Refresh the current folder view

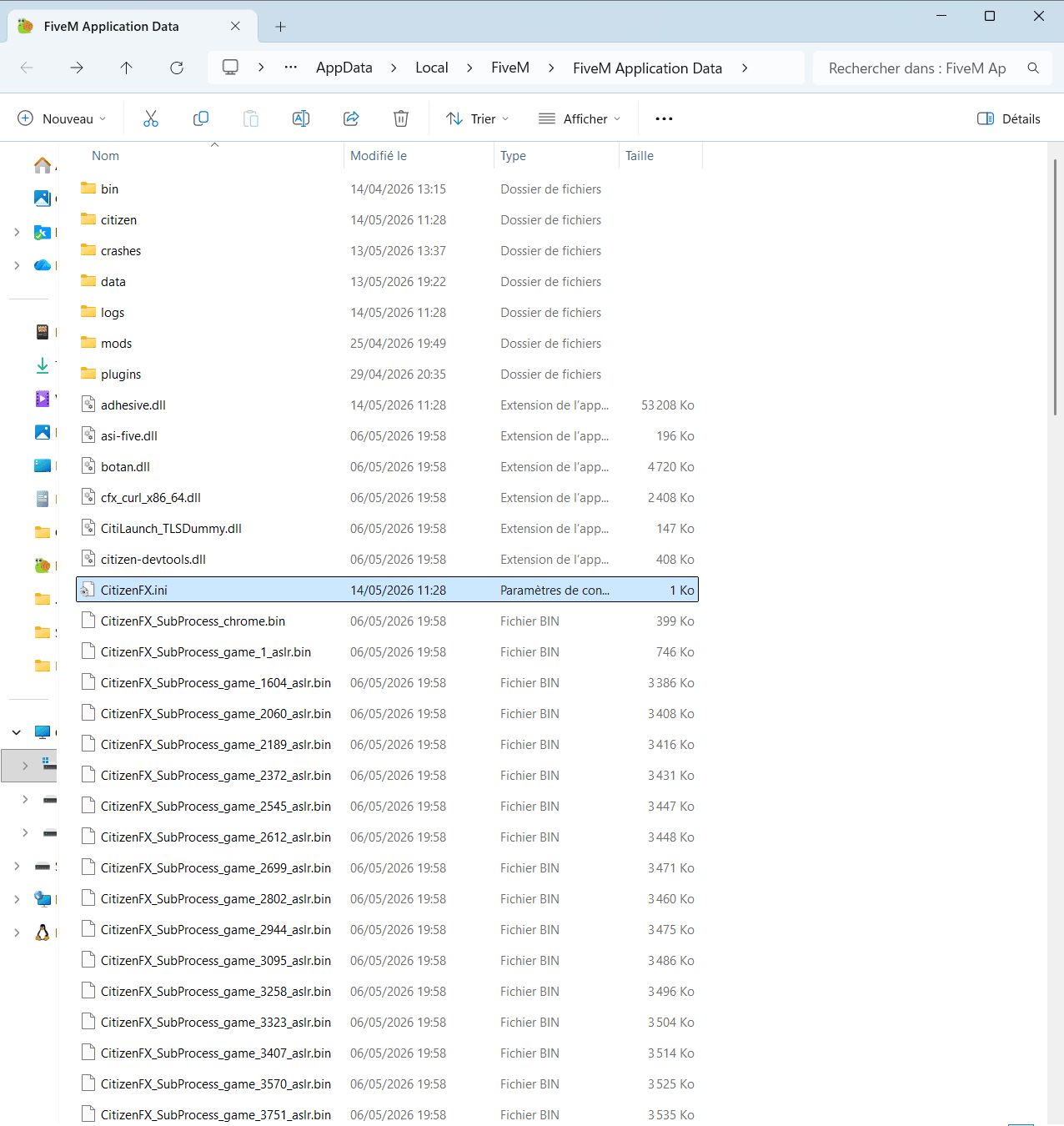click(177, 68)
